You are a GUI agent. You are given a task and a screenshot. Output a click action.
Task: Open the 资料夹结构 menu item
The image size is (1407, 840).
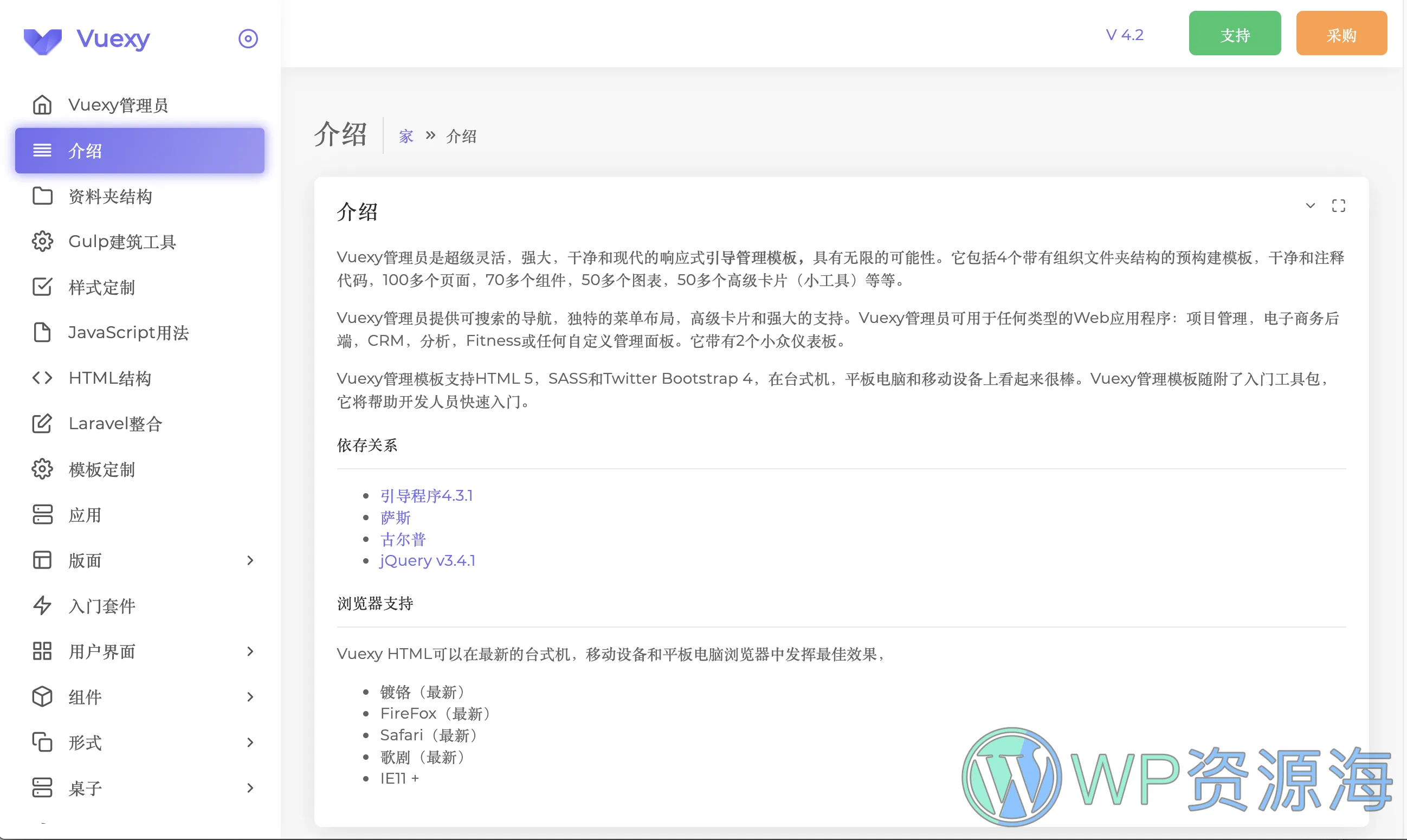pyautogui.click(x=140, y=196)
